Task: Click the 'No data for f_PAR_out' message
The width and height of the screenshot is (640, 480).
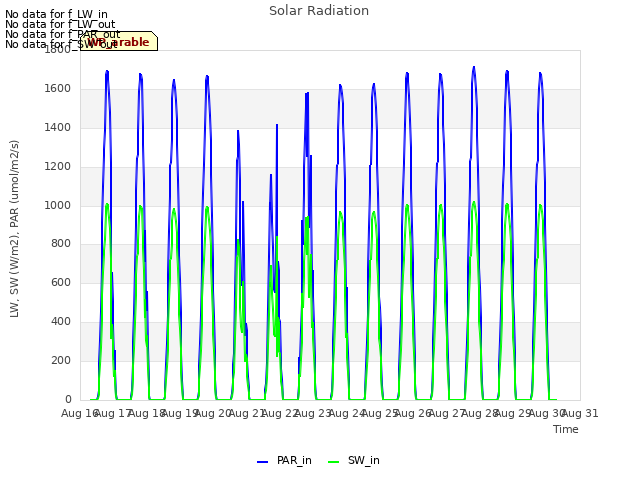Action: 63,34
